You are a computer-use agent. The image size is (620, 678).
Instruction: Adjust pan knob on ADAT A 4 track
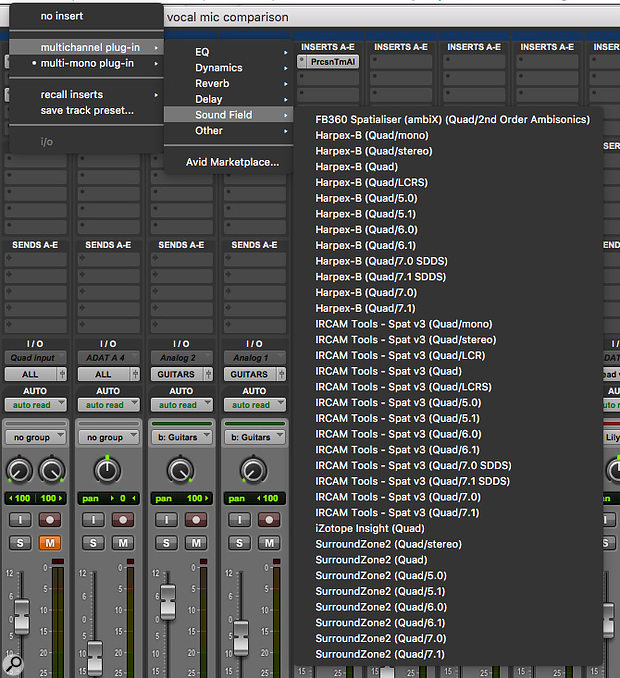point(107,470)
